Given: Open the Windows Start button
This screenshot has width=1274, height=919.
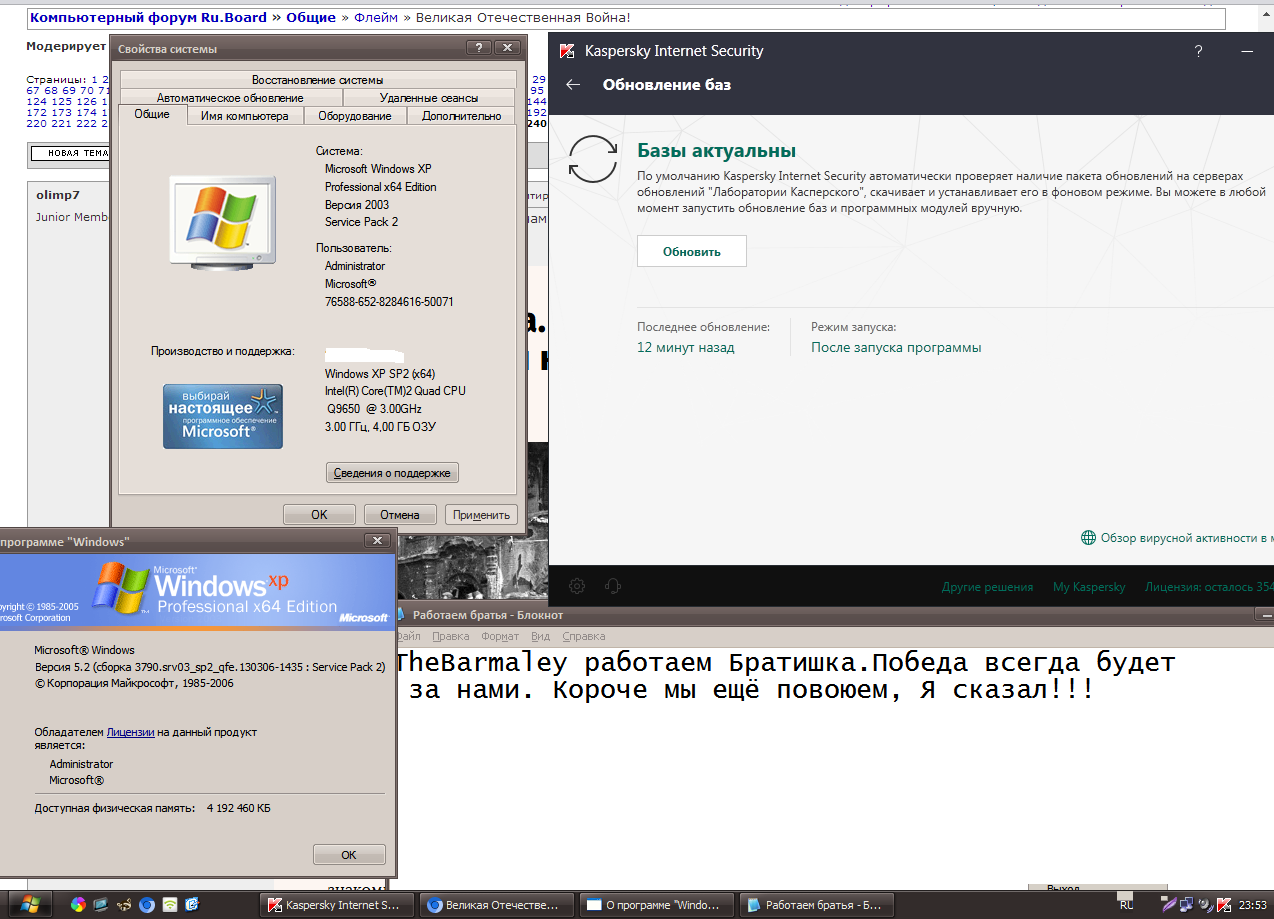Looking at the screenshot, I should click(x=30, y=904).
